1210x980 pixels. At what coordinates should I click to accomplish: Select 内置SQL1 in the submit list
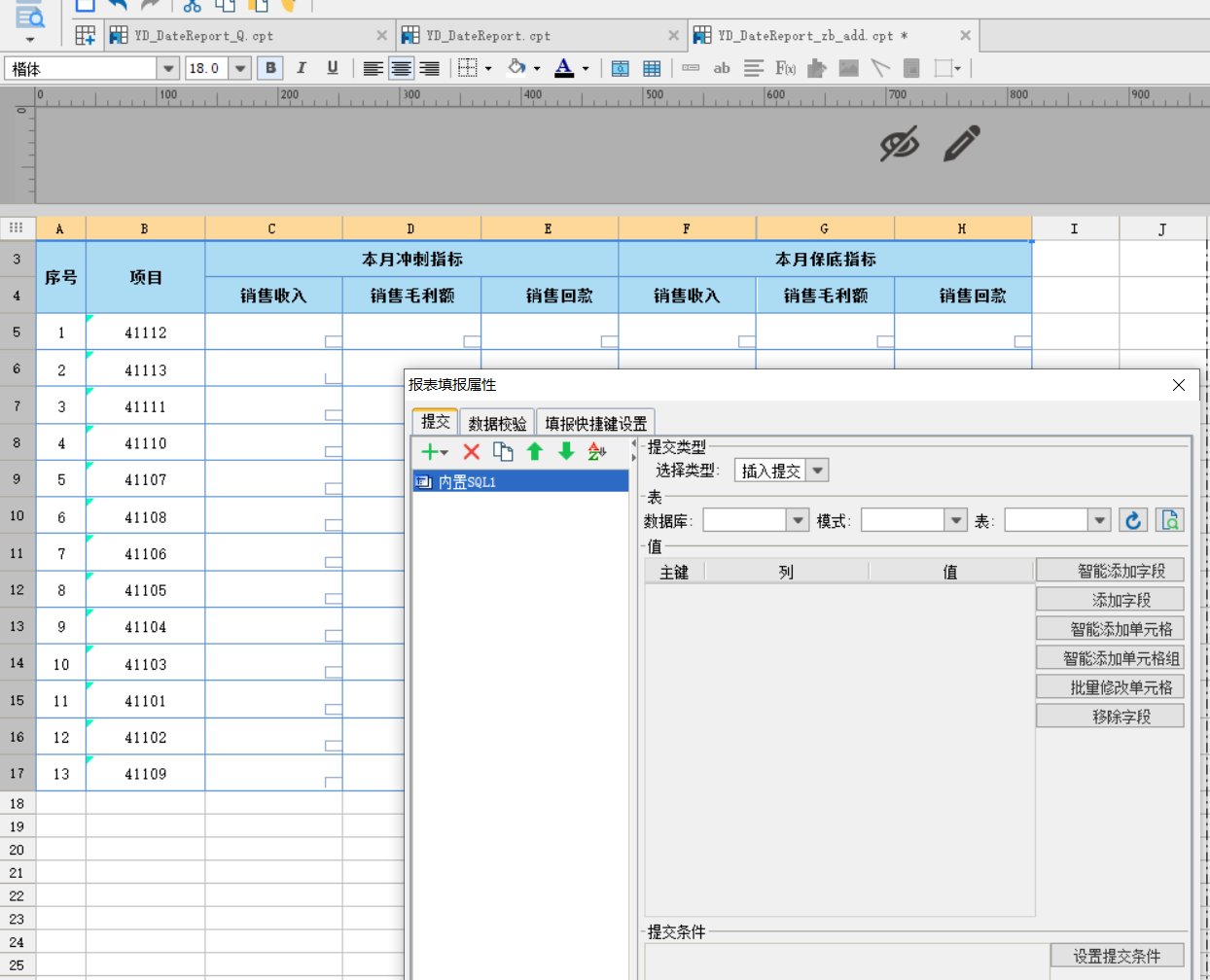click(521, 481)
